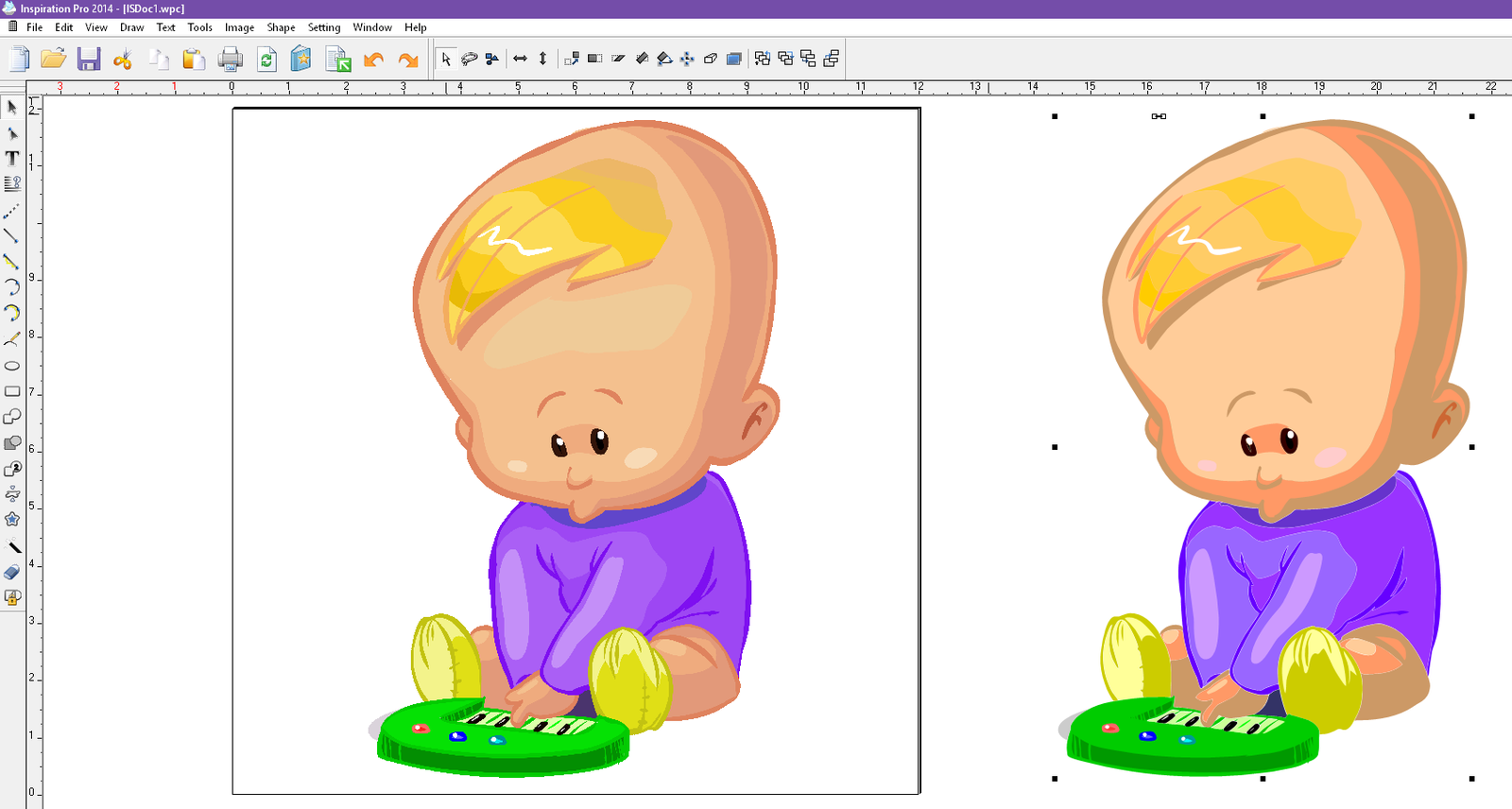
Task: Click the Print icon
Action: [231, 60]
